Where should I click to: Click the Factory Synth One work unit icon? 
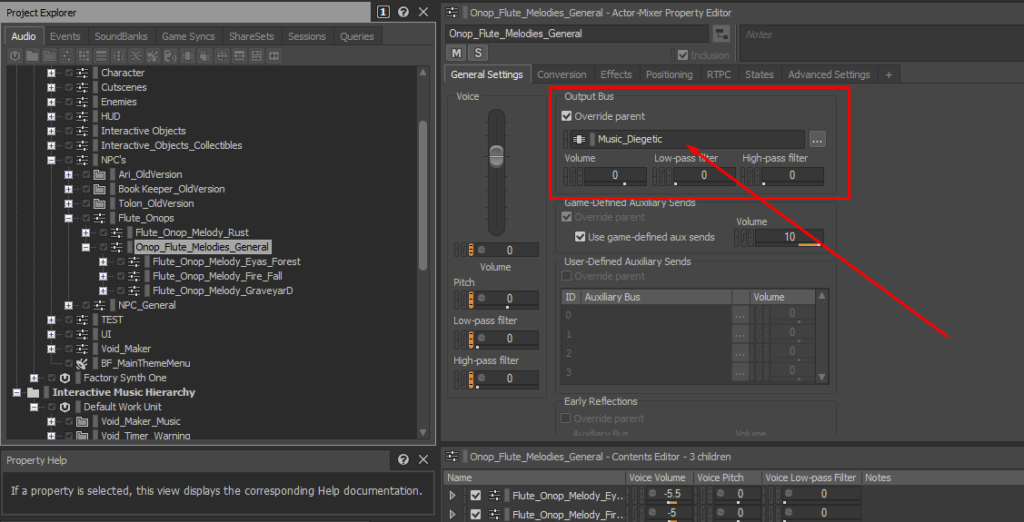pos(65,378)
